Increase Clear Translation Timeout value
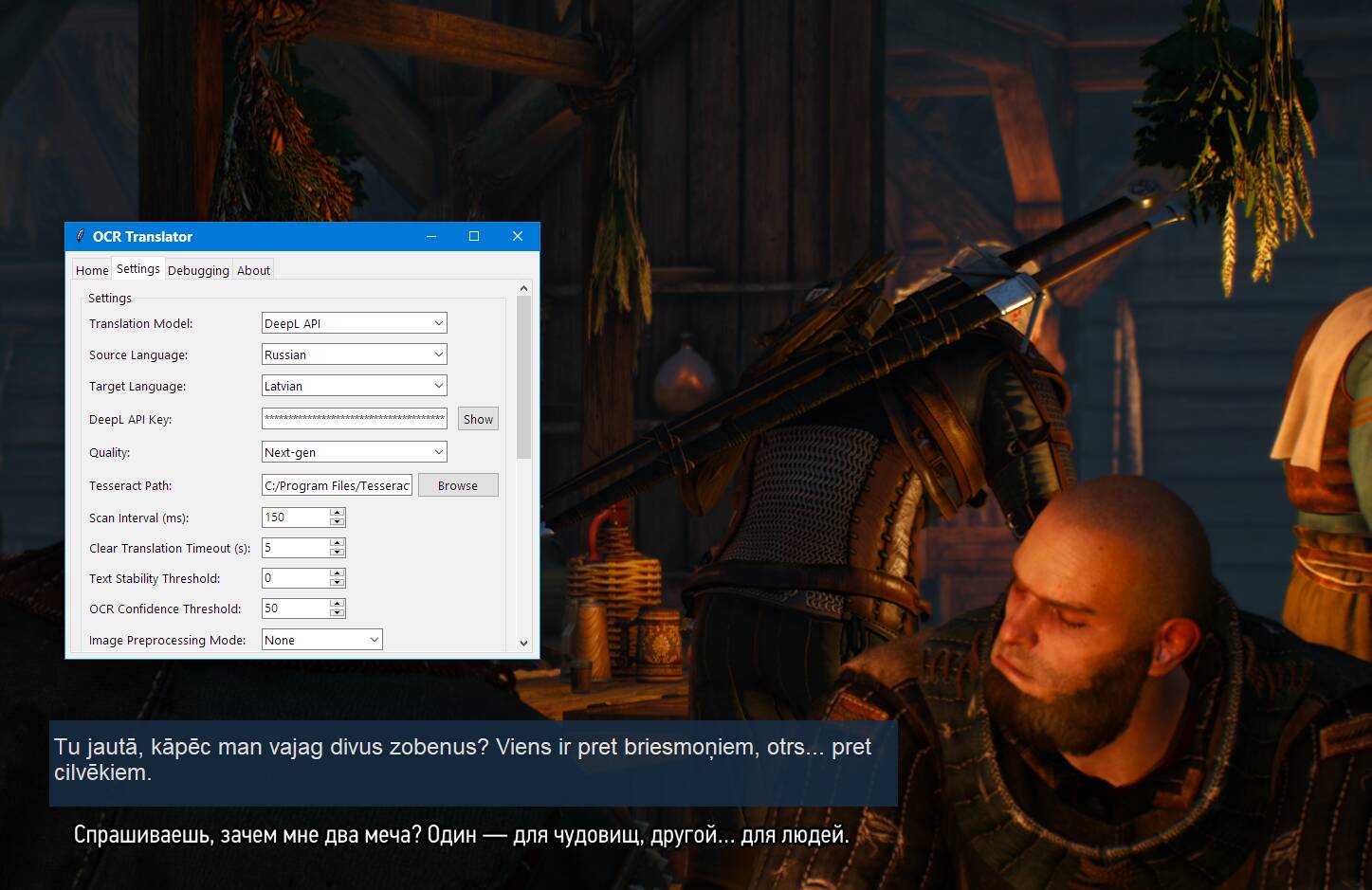 (337, 543)
